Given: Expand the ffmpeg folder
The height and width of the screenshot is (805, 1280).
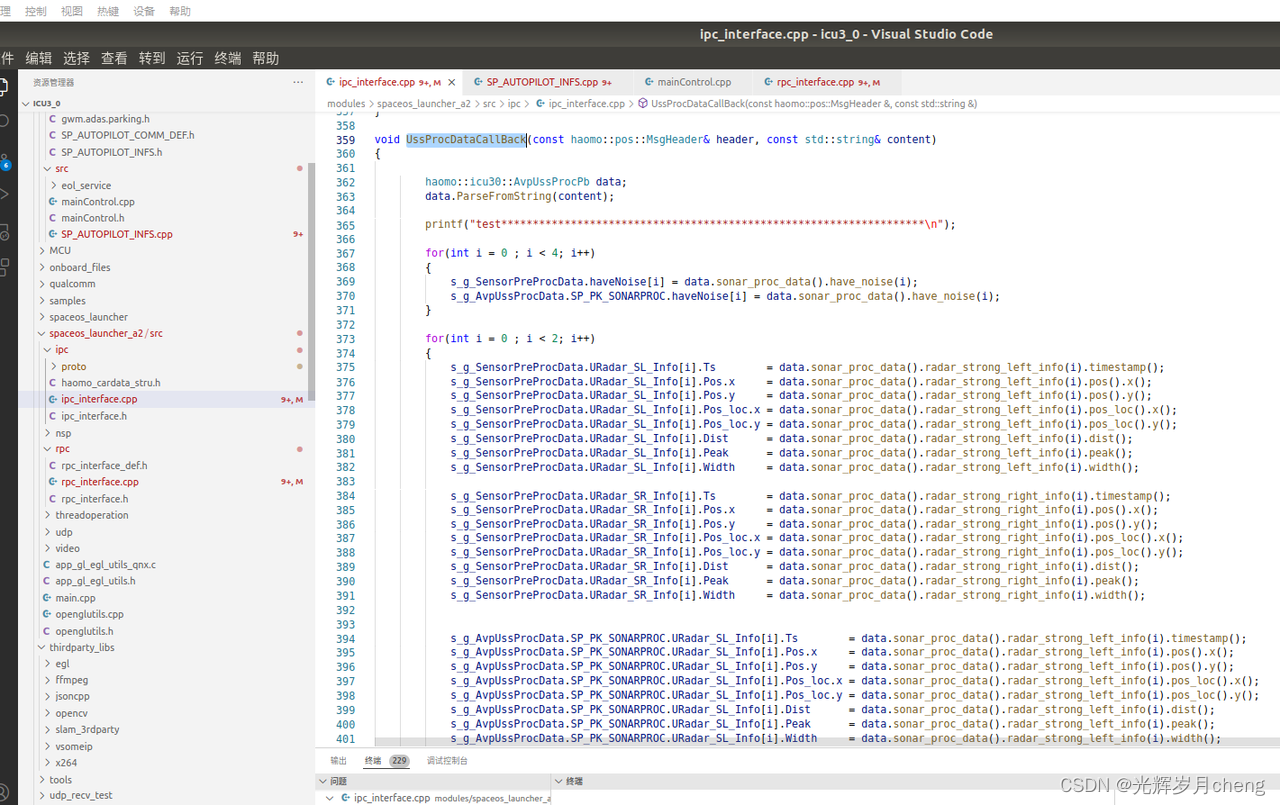Looking at the screenshot, I should tap(165, 680).
